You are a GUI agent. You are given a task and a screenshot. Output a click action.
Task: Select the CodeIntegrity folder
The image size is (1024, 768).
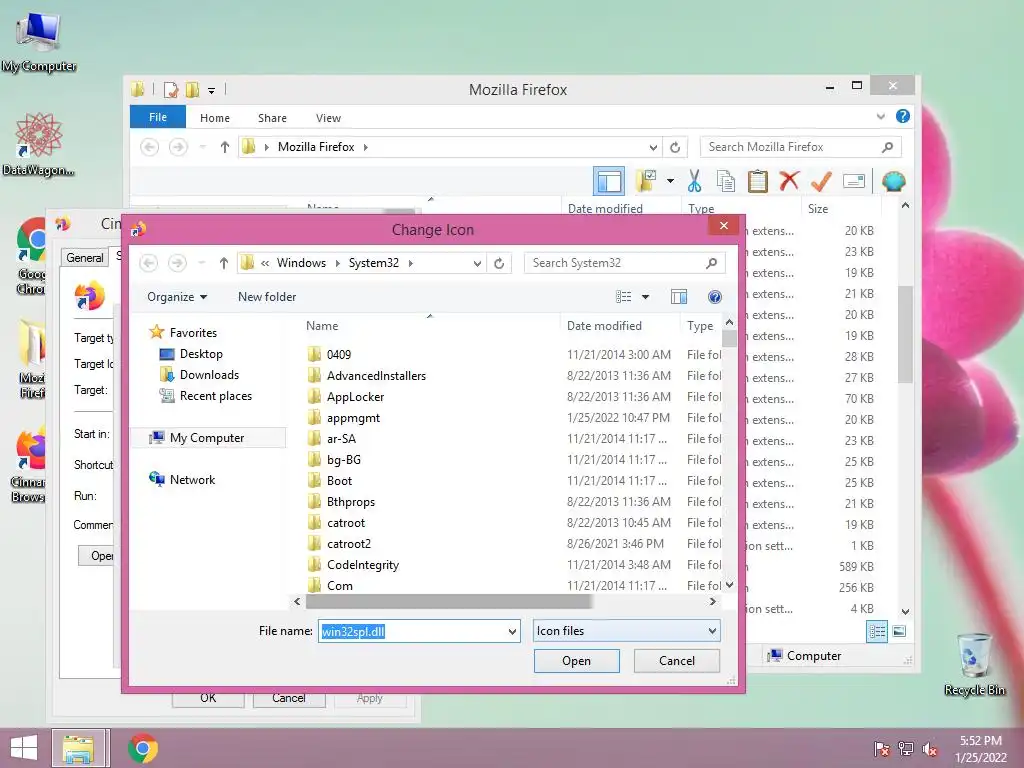[x=362, y=565]
